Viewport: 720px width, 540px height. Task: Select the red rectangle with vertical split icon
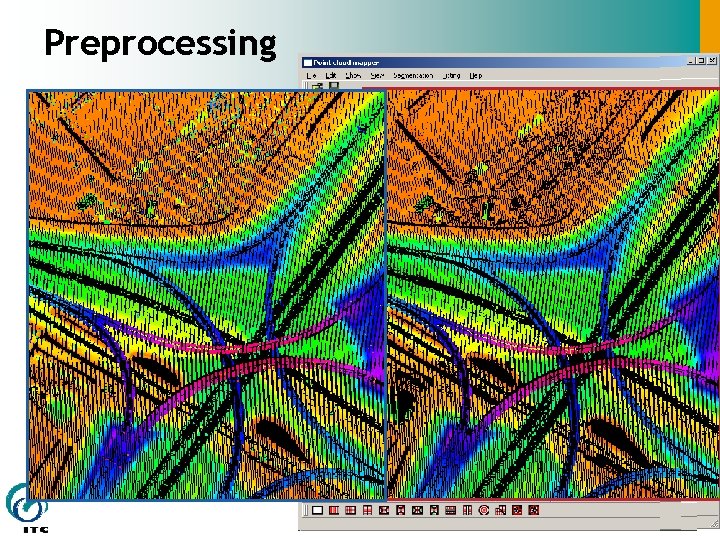[334, 510]
